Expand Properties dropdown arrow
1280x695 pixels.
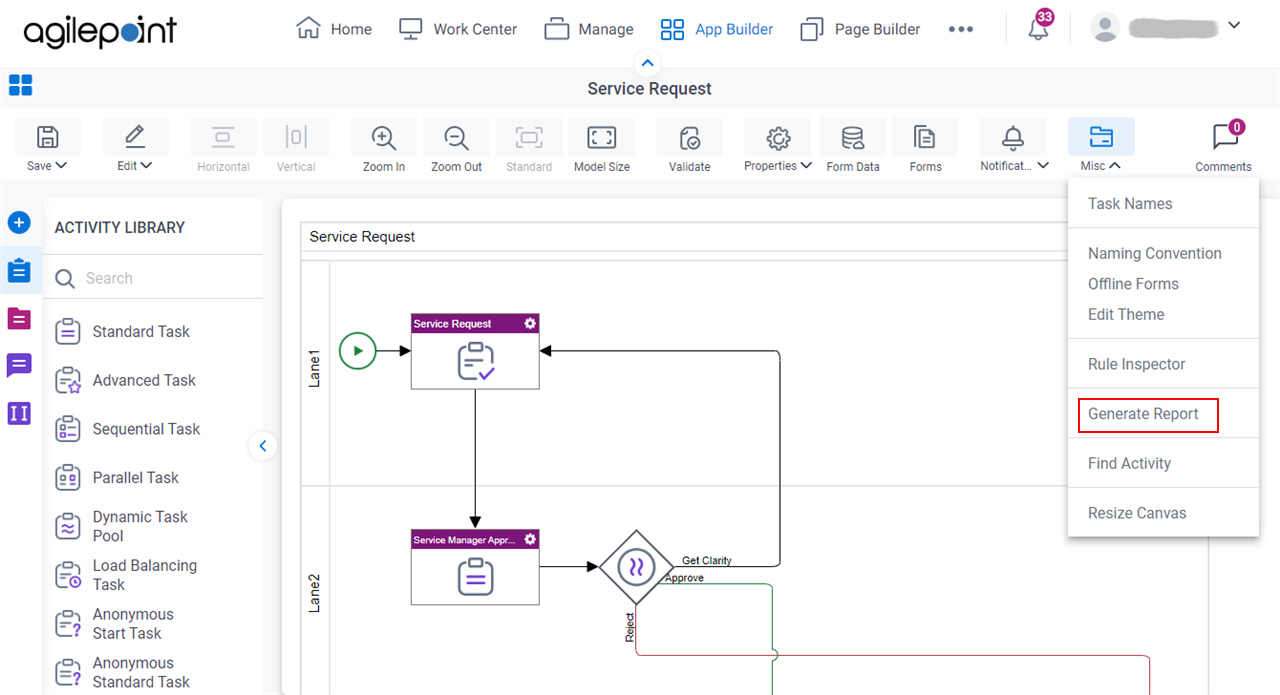pos(805,166)
